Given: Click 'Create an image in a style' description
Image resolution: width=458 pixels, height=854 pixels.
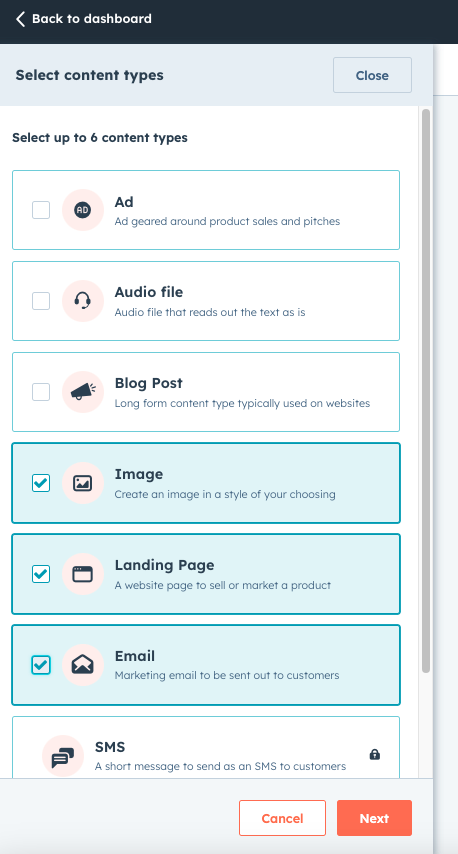Looking at the screenshot, I should (225, 495).
